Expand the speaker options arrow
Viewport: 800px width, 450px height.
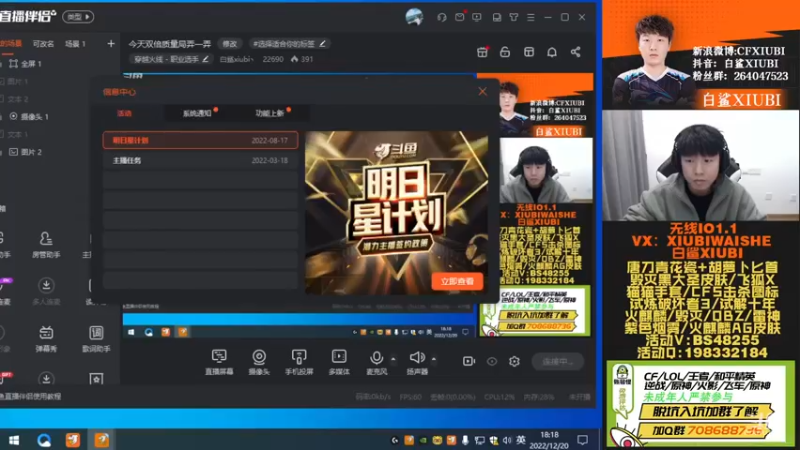[434, 359]
